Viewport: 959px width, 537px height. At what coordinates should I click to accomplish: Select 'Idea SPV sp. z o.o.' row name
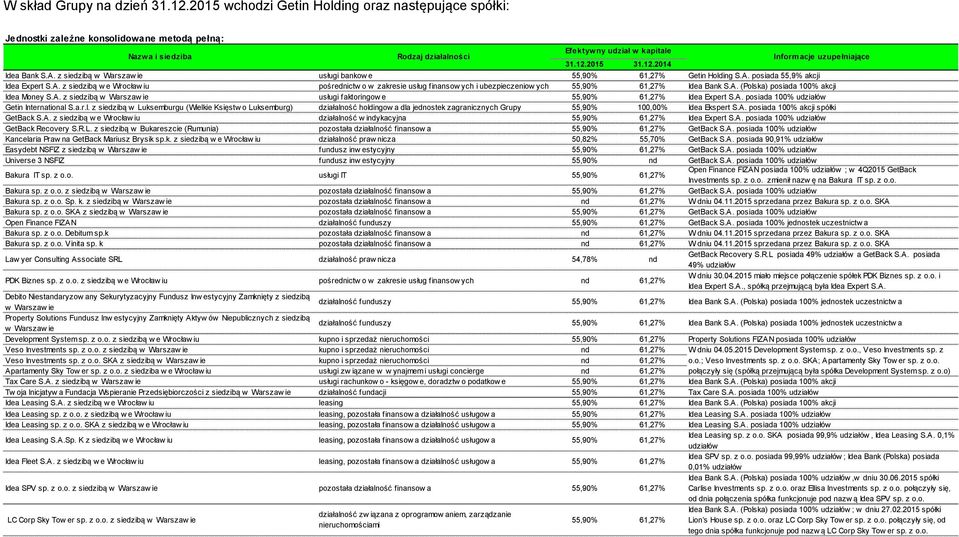pyautogui.click(x=81, y=488)
